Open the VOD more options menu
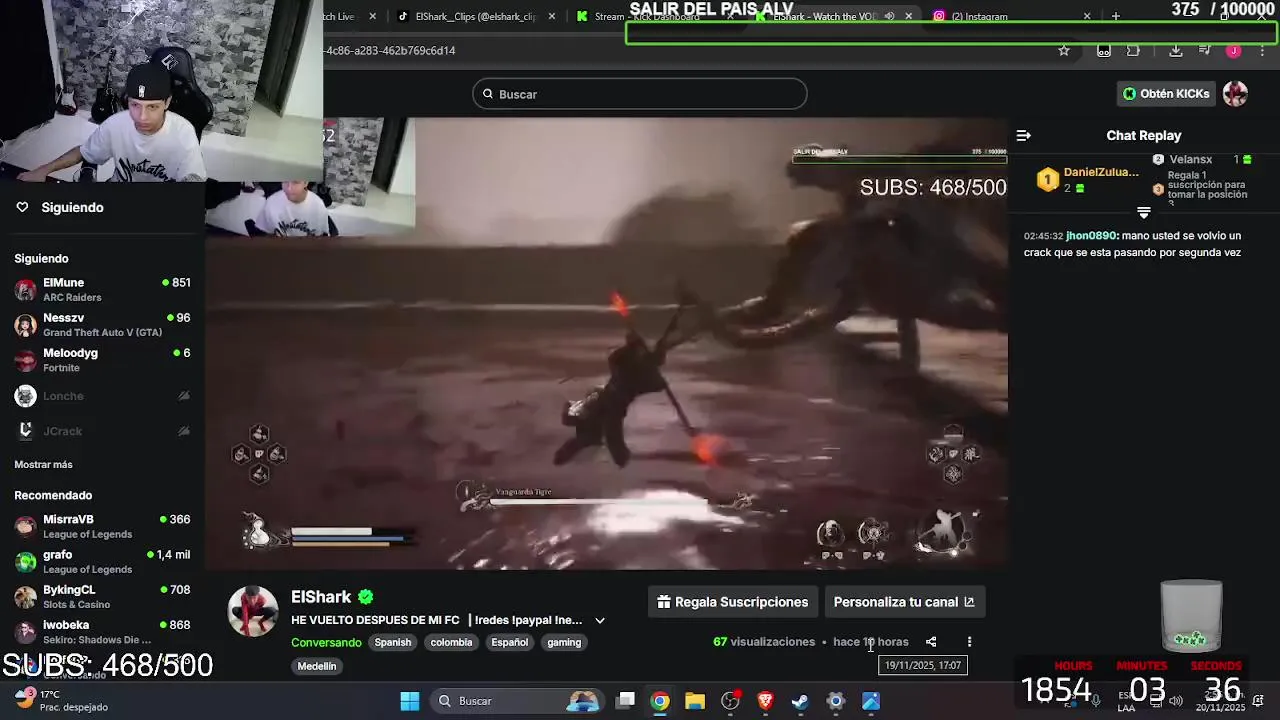Viewport: 1280px width, 720px height. (x=969, y=642)
